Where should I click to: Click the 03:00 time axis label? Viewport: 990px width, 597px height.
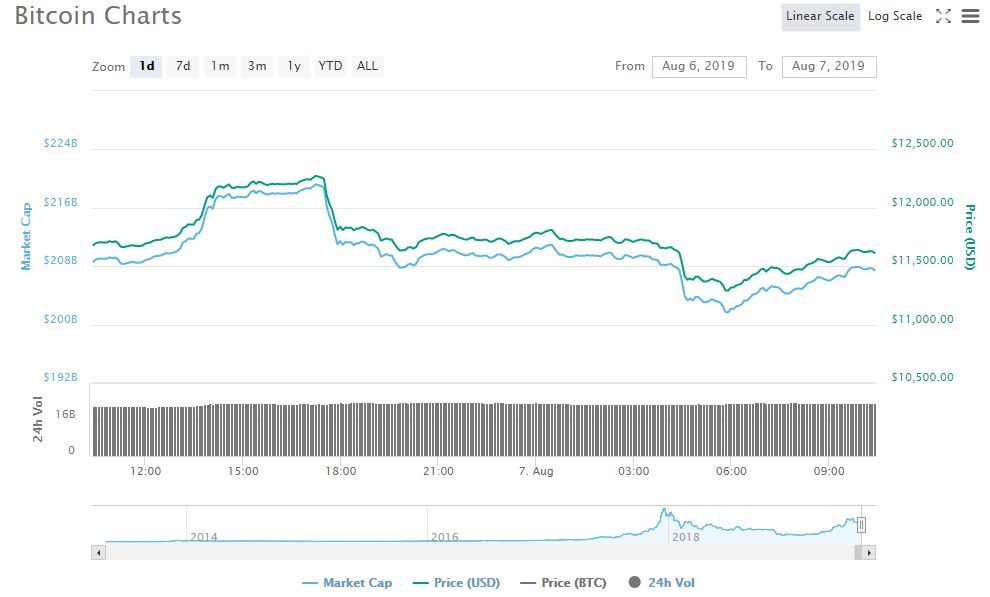coord(633,471)
